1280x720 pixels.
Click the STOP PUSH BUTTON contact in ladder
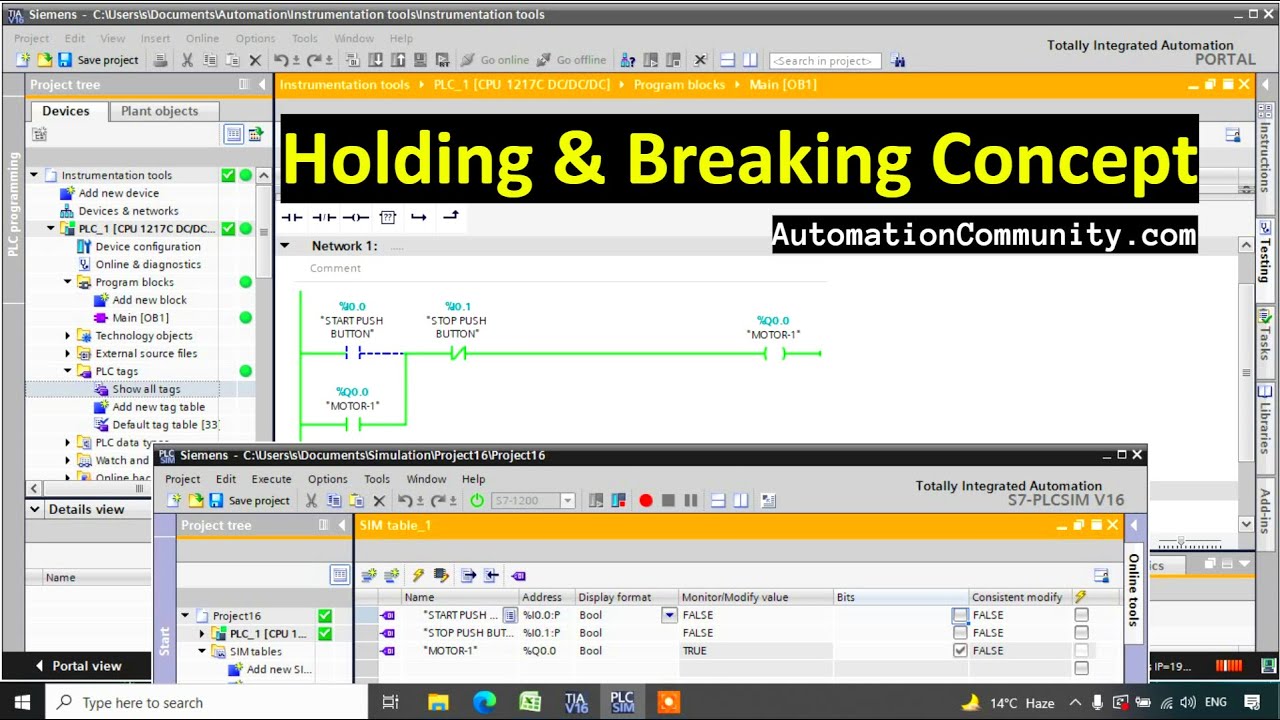coord(457,353)
